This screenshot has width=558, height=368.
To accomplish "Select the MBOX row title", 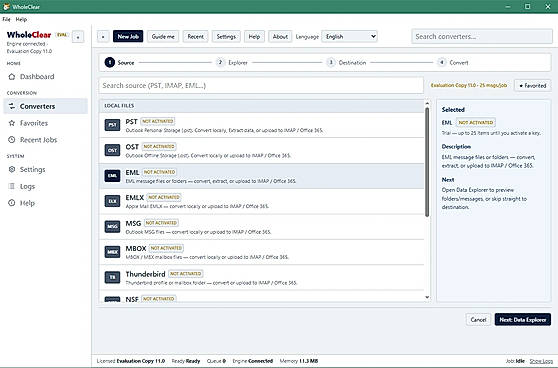I will tap(136, 248).
